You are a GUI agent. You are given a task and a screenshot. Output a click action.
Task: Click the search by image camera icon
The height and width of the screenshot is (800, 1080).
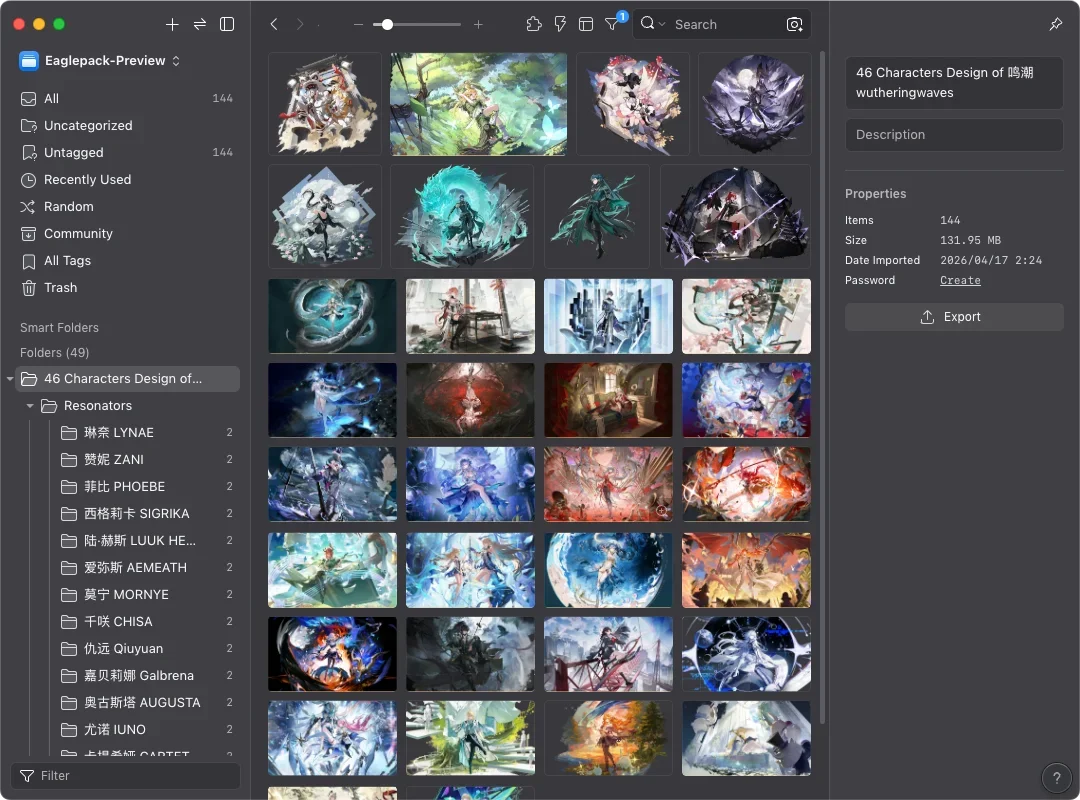pos(794,24)
